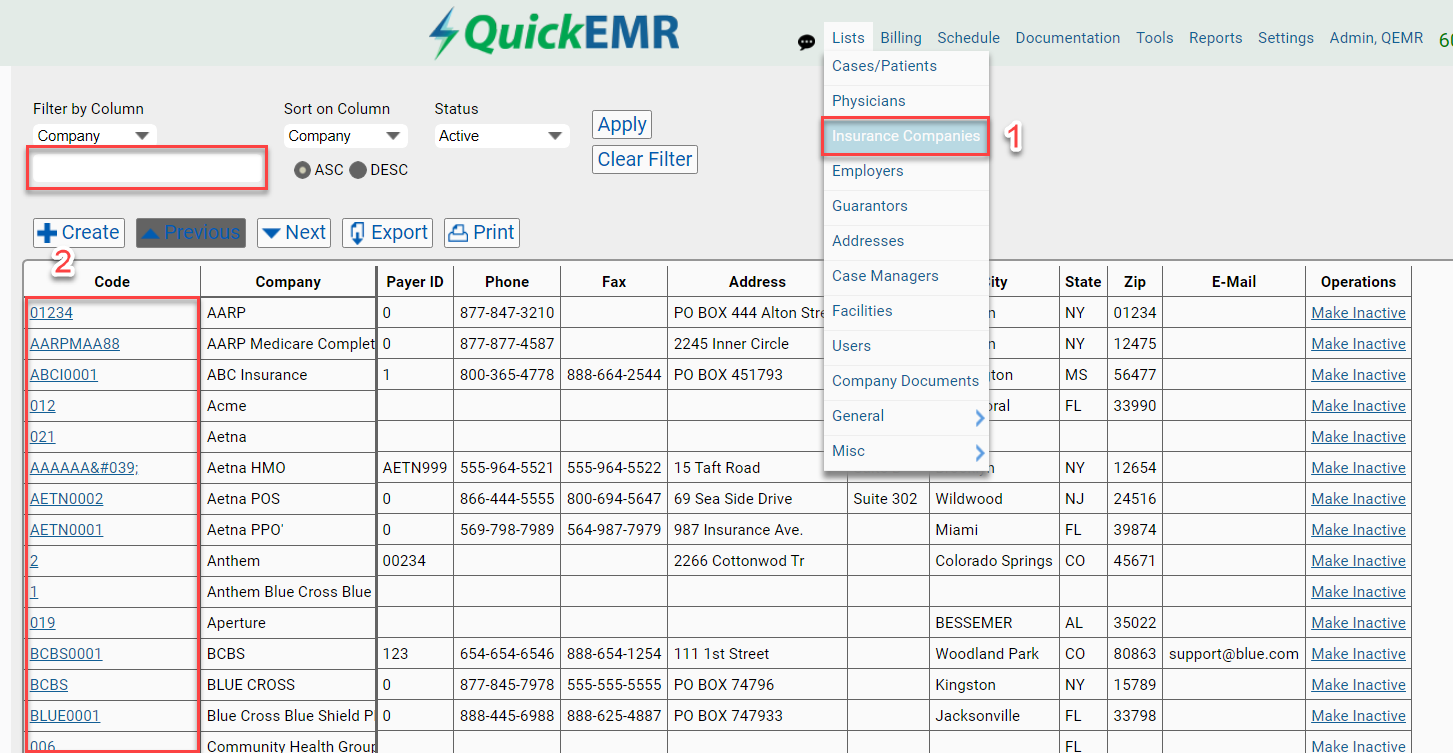The image size is (1453, 753).
Task: Select the ASC sort order radio button
Action: [302, 170]
